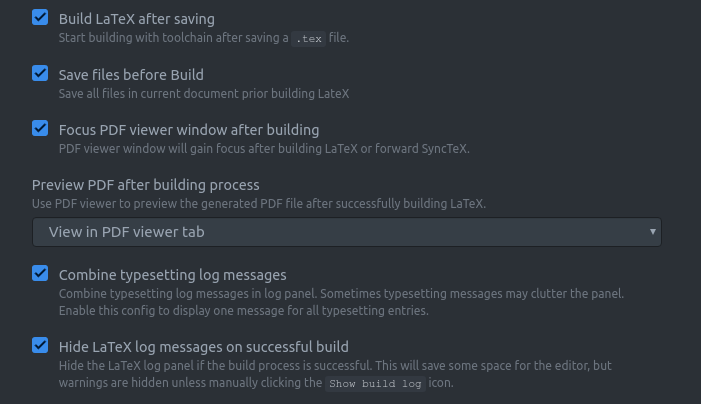The width and height of the screenshot is (701, 404).
Task: Click the Combine typesetting log messages label
Action: point(173,275)
